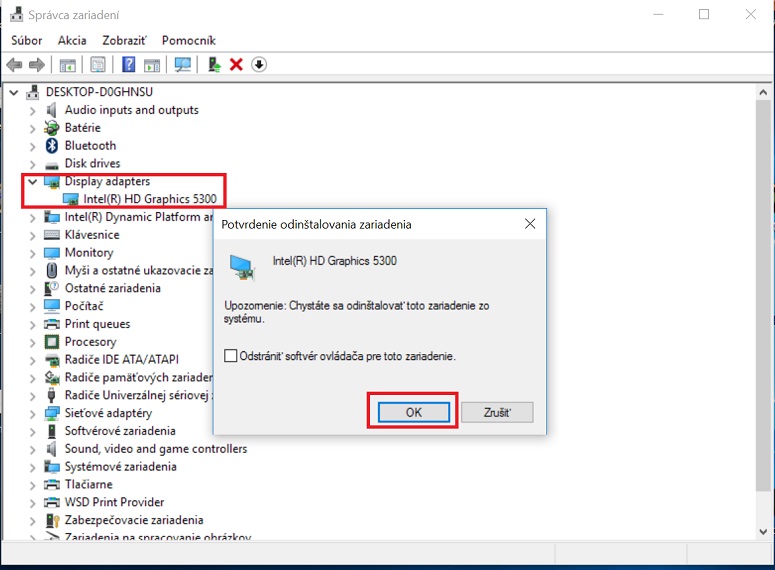Expand the Systémové zariadenia node
Screen dimensions: 775x570
[x=33, y=467]
